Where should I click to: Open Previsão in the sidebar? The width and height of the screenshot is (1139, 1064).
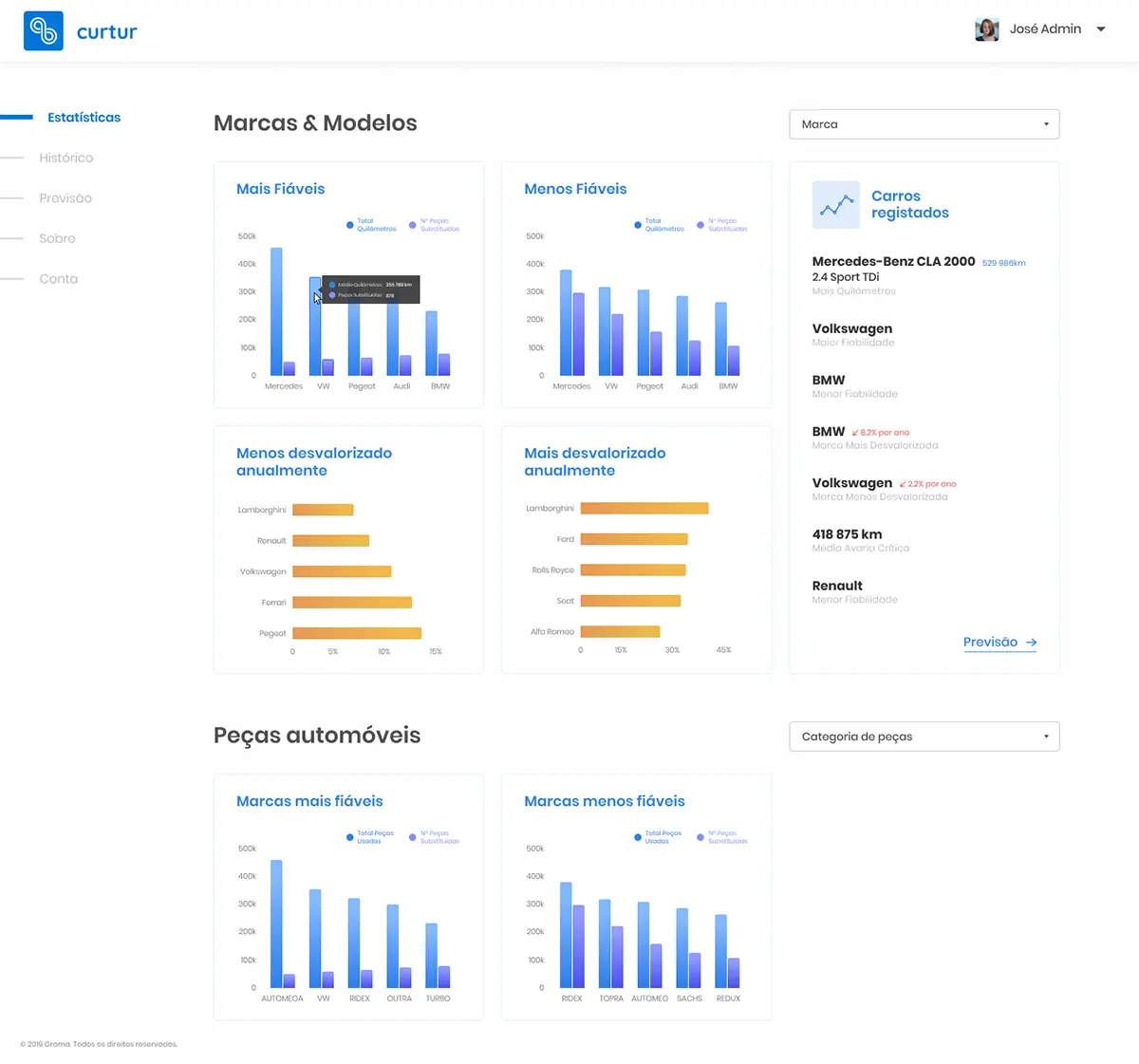(x=65, y=198)
